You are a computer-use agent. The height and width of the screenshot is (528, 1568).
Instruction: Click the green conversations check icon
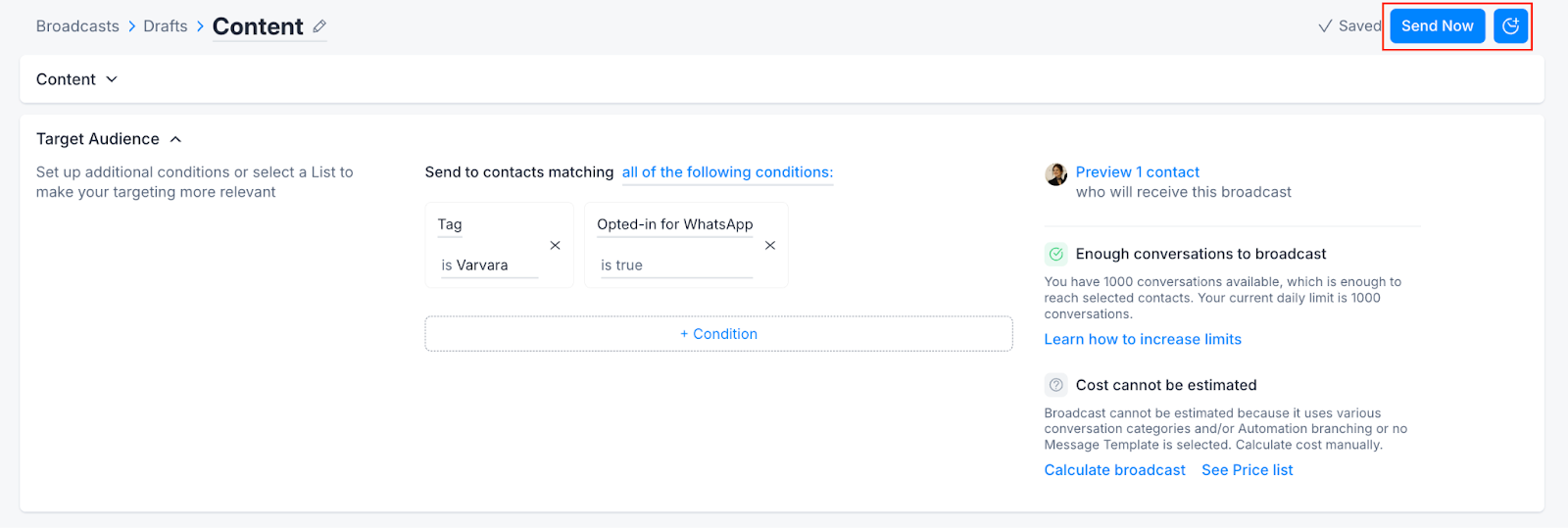tap(1056, 254)
